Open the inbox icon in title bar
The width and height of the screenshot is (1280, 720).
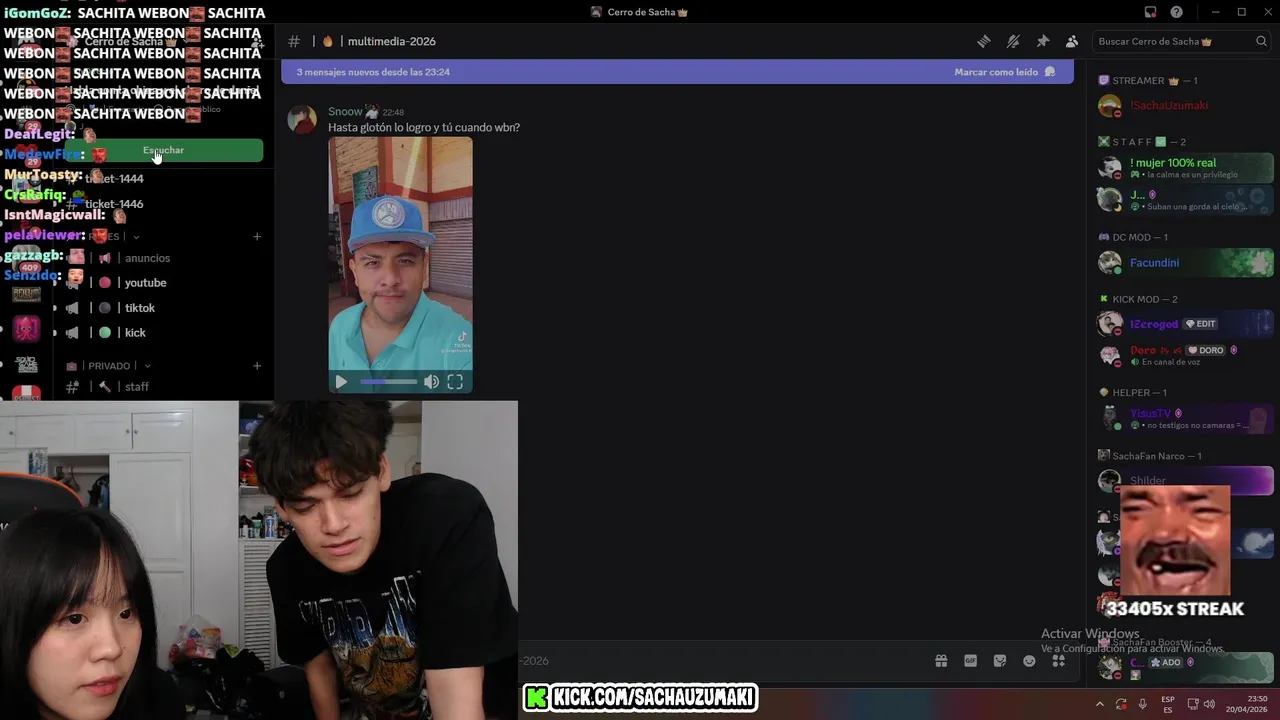[1150, 12]
